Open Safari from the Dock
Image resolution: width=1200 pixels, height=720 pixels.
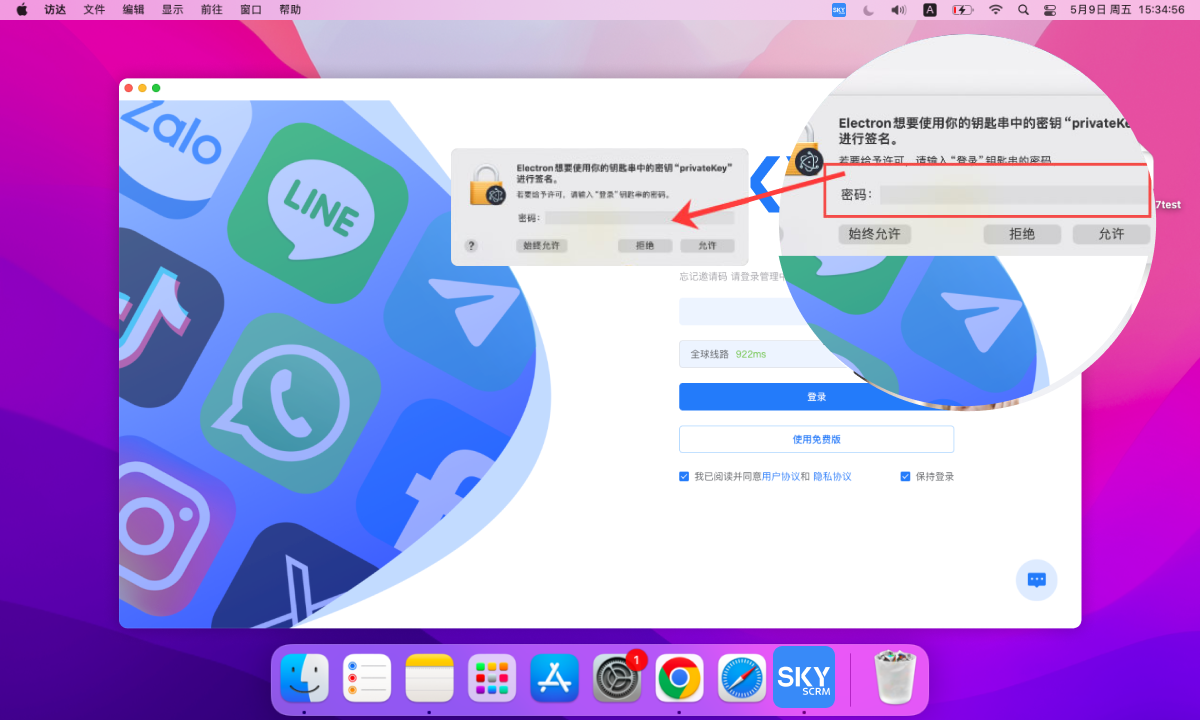point(742,680)
